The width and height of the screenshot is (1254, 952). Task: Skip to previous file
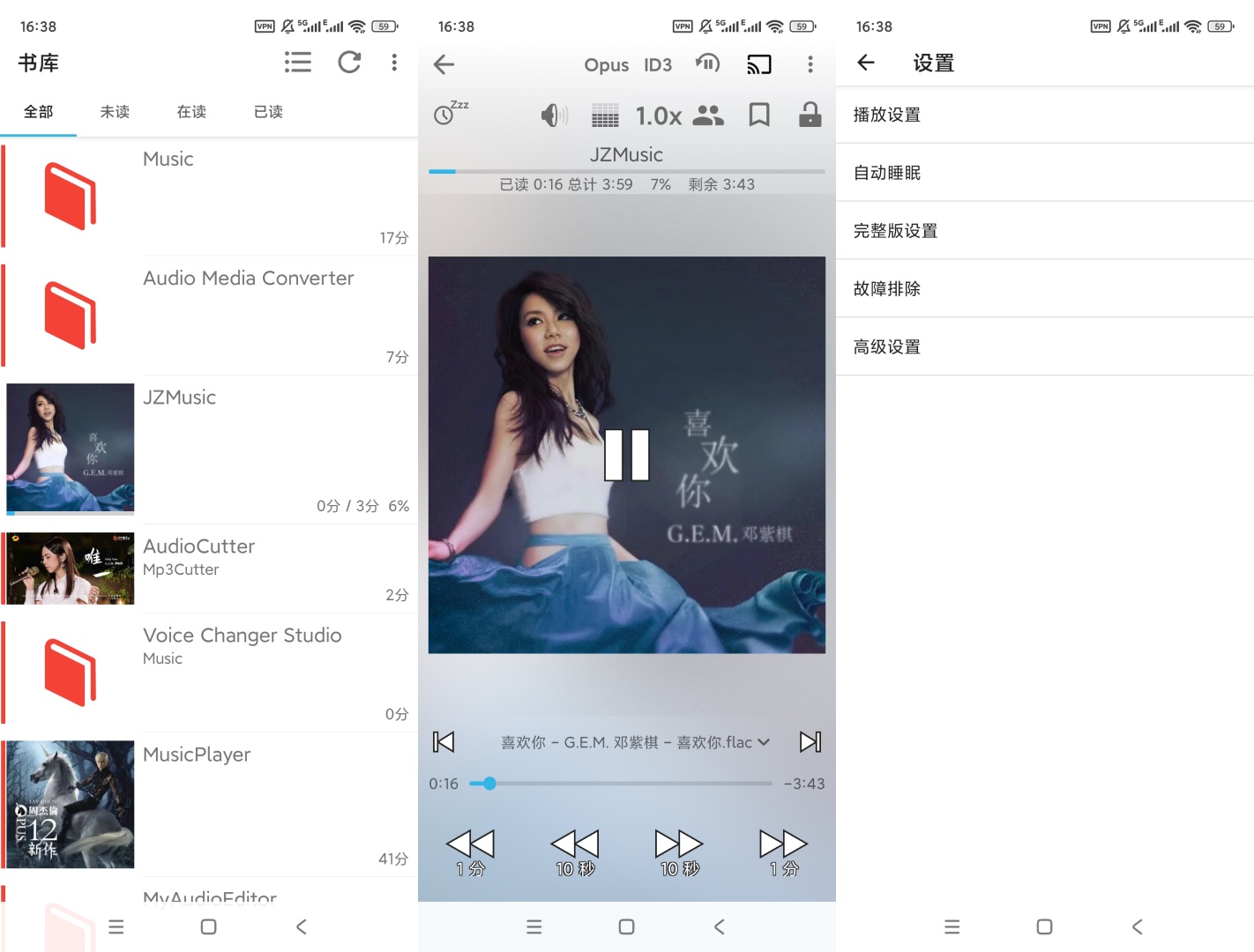pyautogui.click(x=444, y=742)
